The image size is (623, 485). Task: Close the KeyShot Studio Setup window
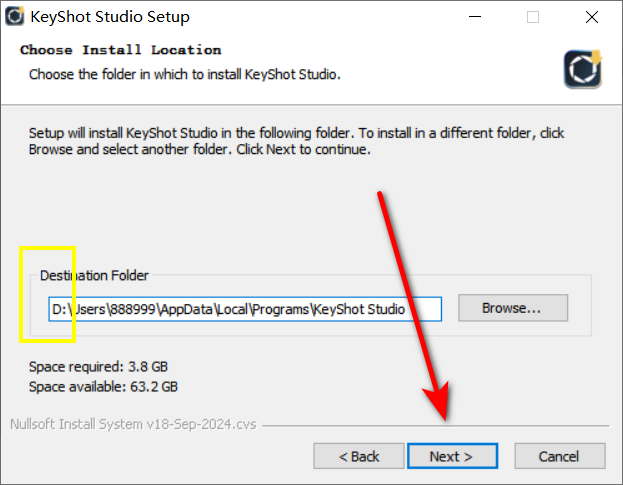pos(592,17)
